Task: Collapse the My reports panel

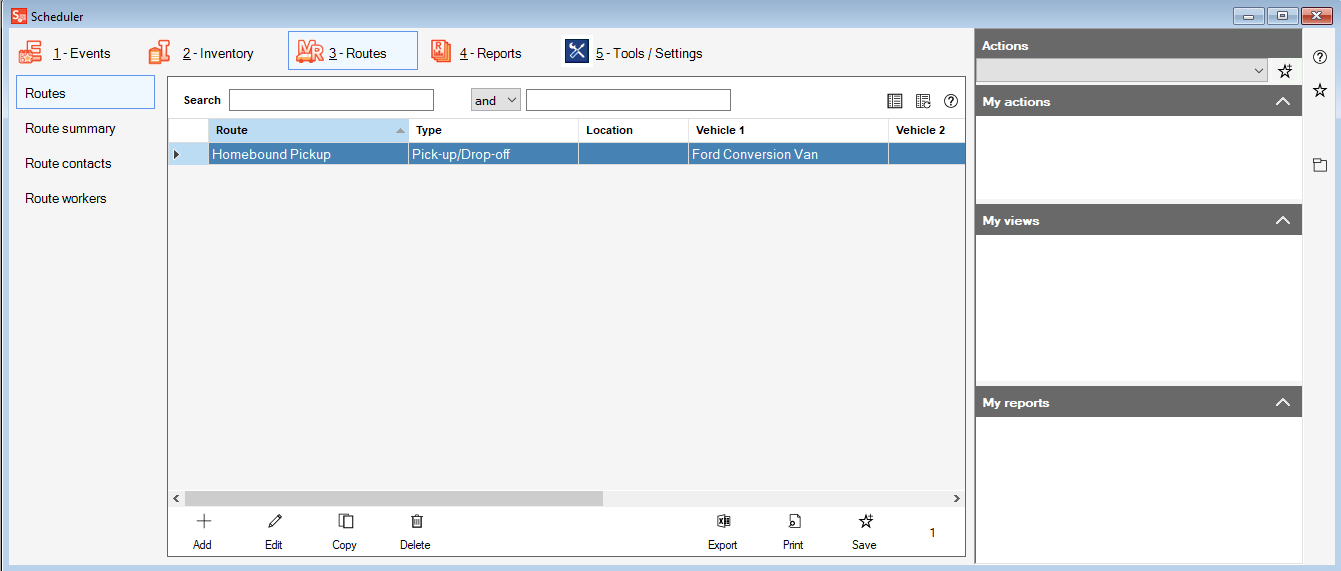Action: pos(1283,403)
